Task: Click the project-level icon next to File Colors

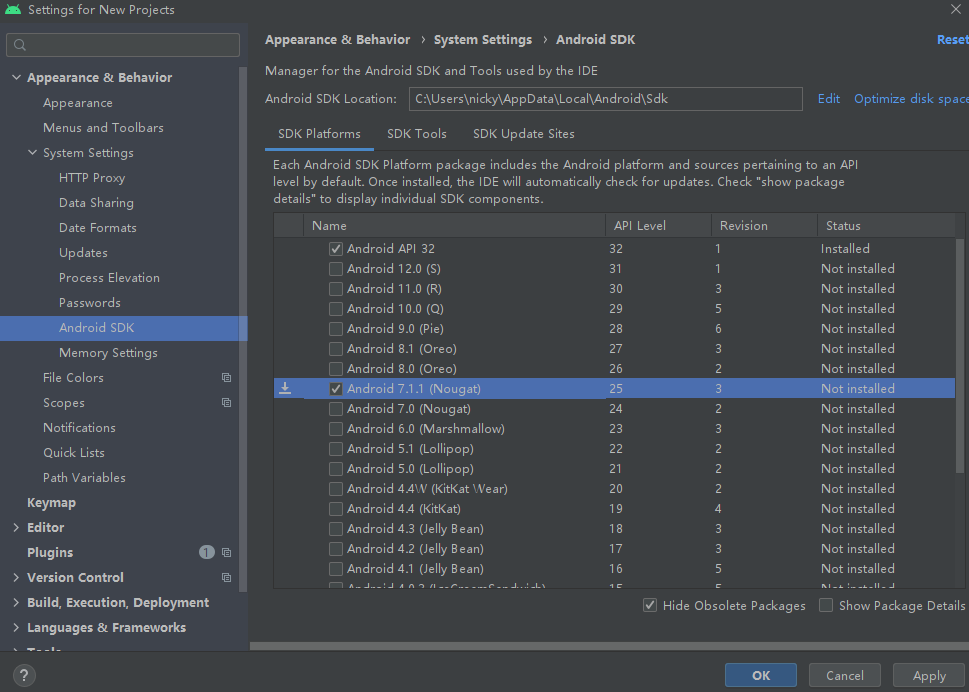Action: coord(226,378)
